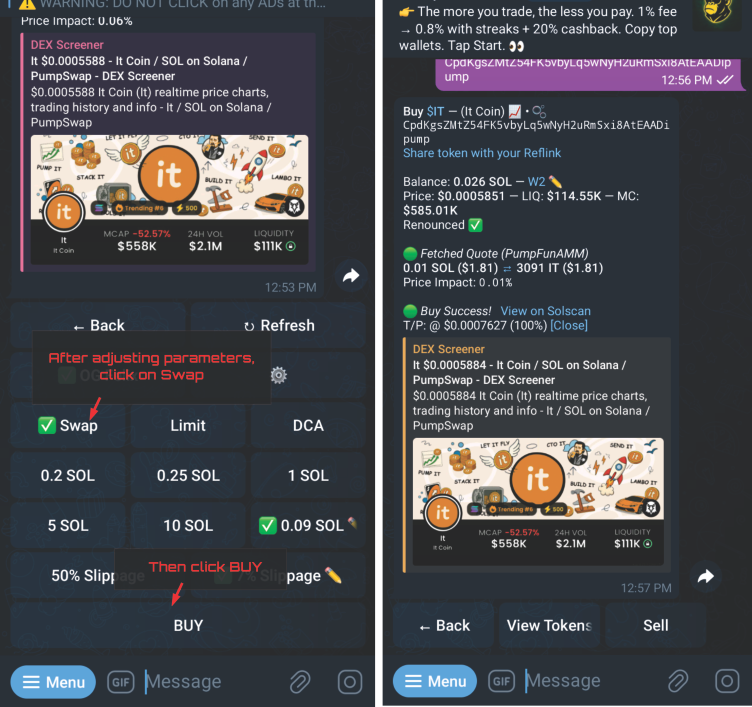Click the settings gear icon below Refresh
The width and height of the screenshot is (752, 707).
tap(279, 375)
